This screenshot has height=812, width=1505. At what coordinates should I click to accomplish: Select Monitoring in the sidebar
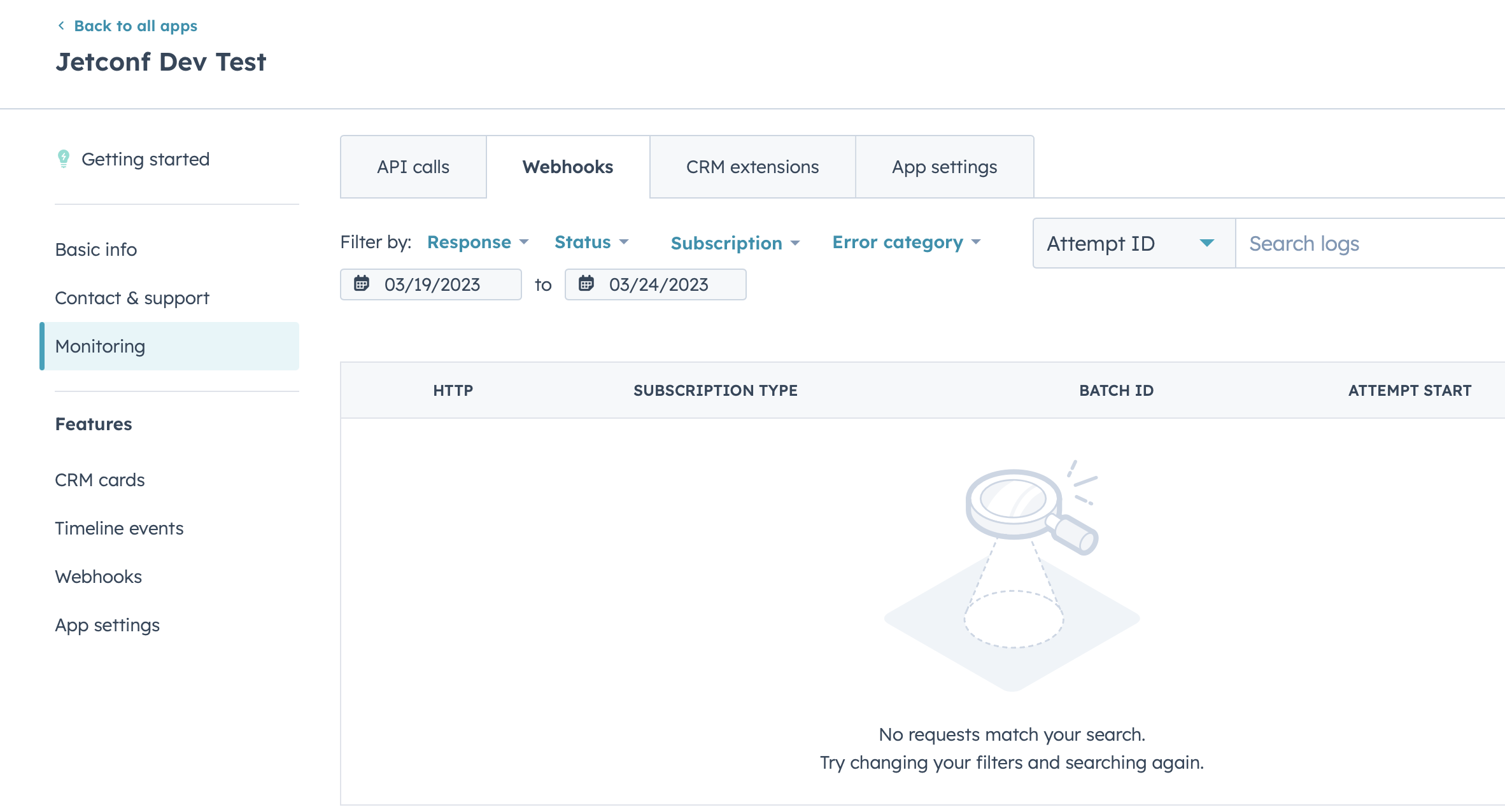point(99,346)
